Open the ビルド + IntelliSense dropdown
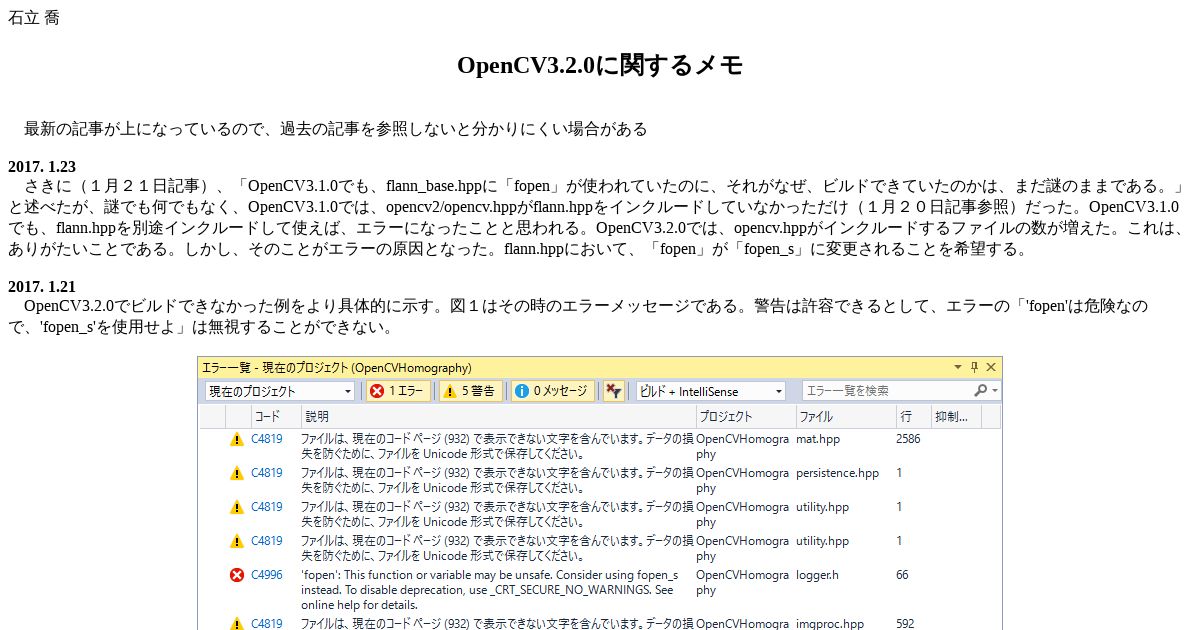 [710, 391]
